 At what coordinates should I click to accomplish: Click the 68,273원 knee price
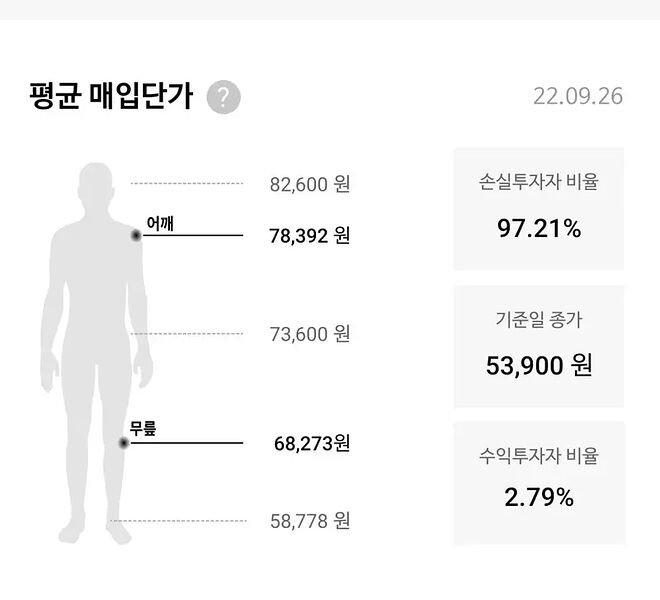(x=311, y=443)
